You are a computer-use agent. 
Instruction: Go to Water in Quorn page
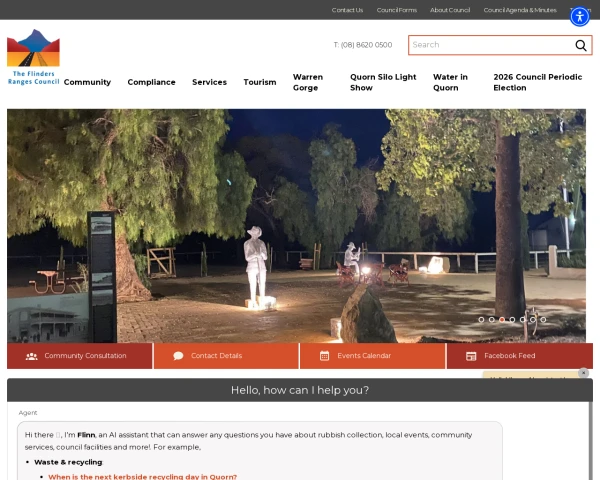(x=450, y=82)
